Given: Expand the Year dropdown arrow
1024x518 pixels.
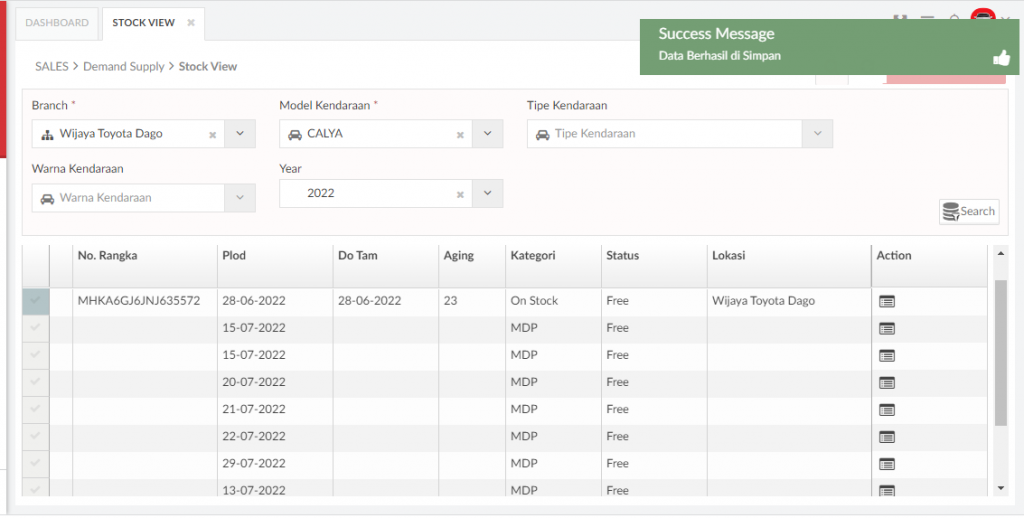Looking at the screenshot, I should [x=487, y=193].
